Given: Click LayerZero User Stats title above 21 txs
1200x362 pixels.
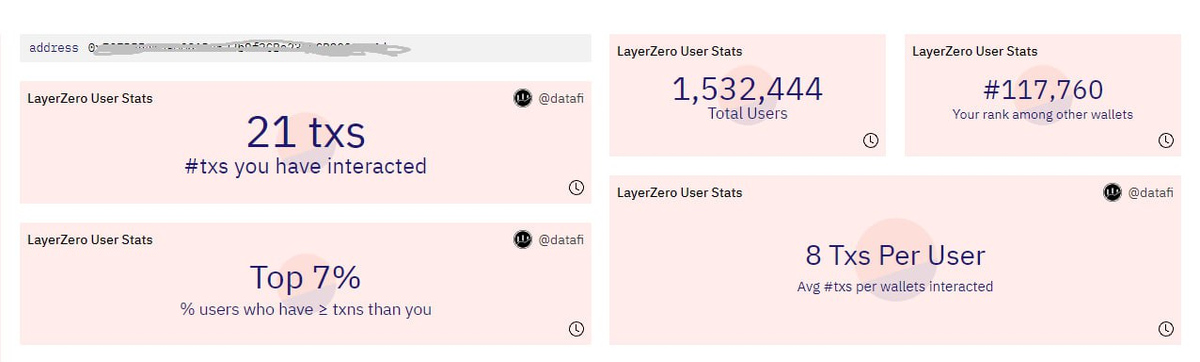Looking at the screenshot, I should [90, 98].
